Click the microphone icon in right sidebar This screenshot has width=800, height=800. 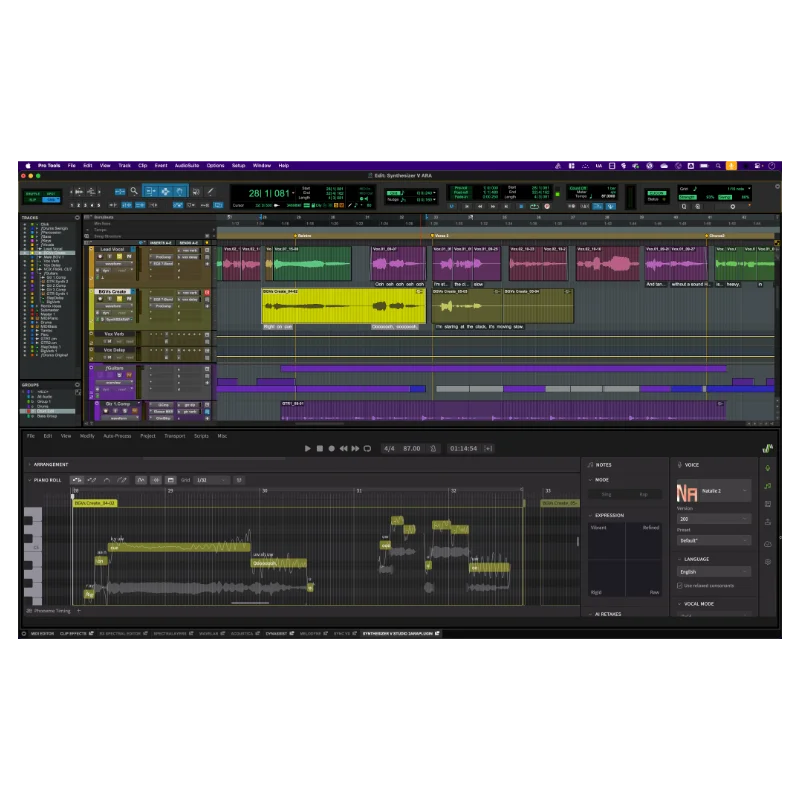(x=767, y=468)
